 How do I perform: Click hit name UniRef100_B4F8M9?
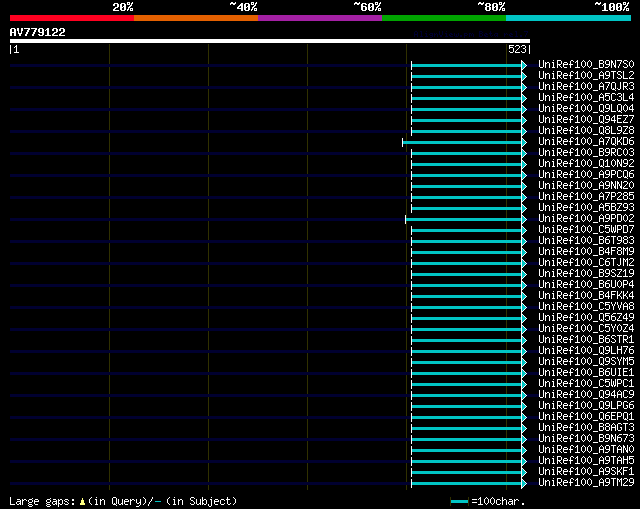(586, 252)
